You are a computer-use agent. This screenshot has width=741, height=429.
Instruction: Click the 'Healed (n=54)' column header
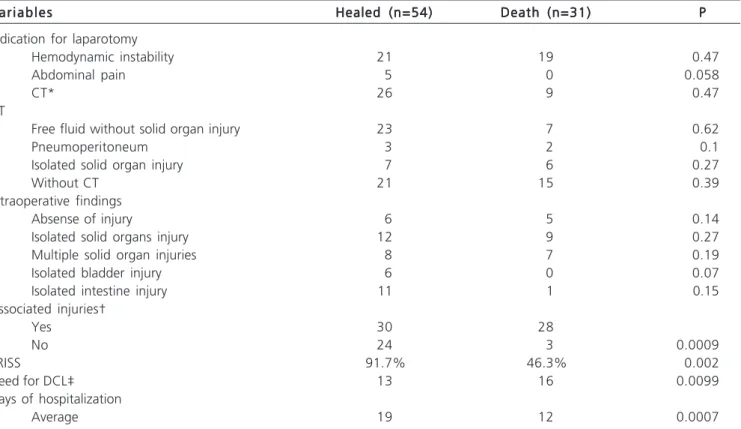point(384,12)
